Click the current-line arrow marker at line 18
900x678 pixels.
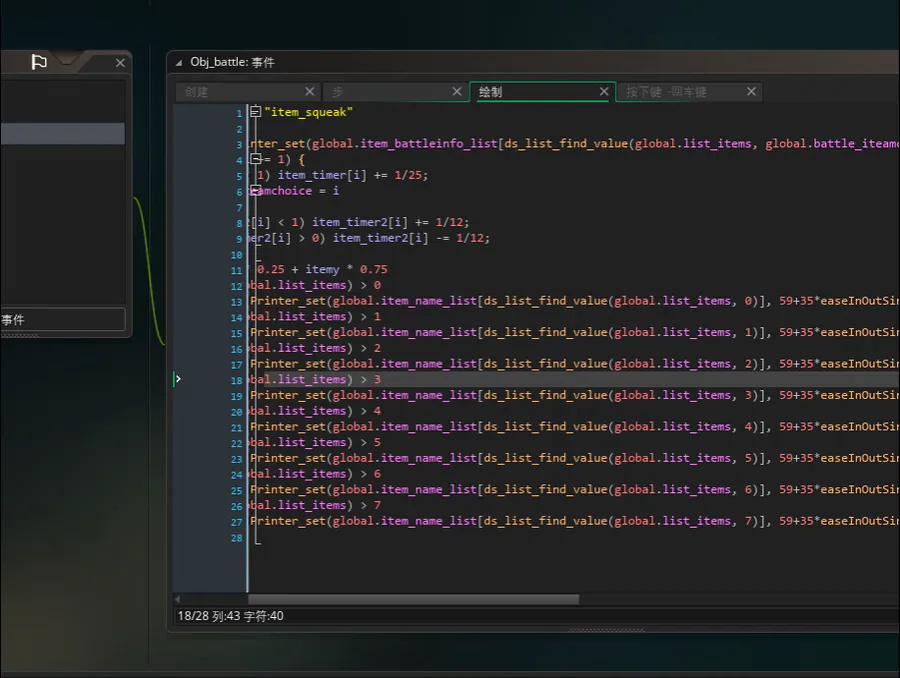pos(178,379)
